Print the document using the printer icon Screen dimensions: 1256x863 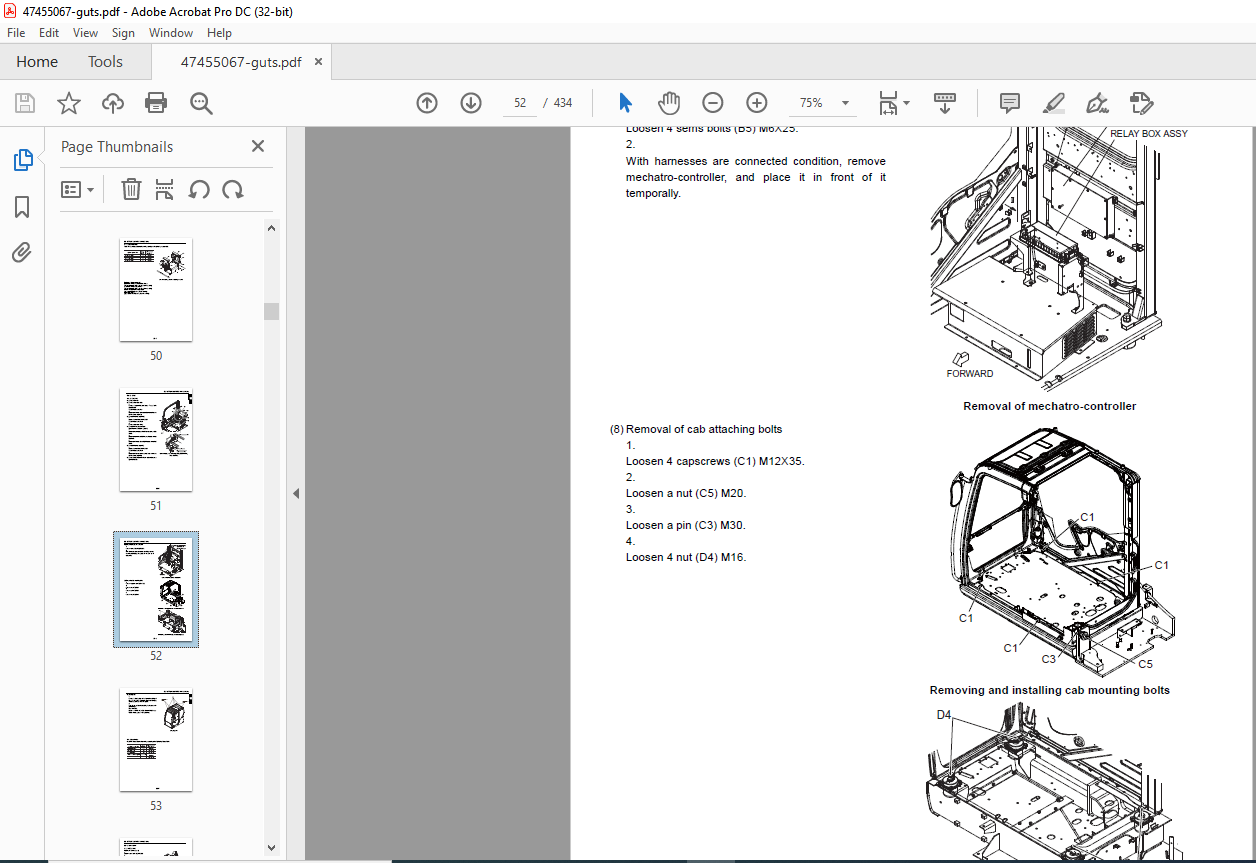click(x=156, y=103)
